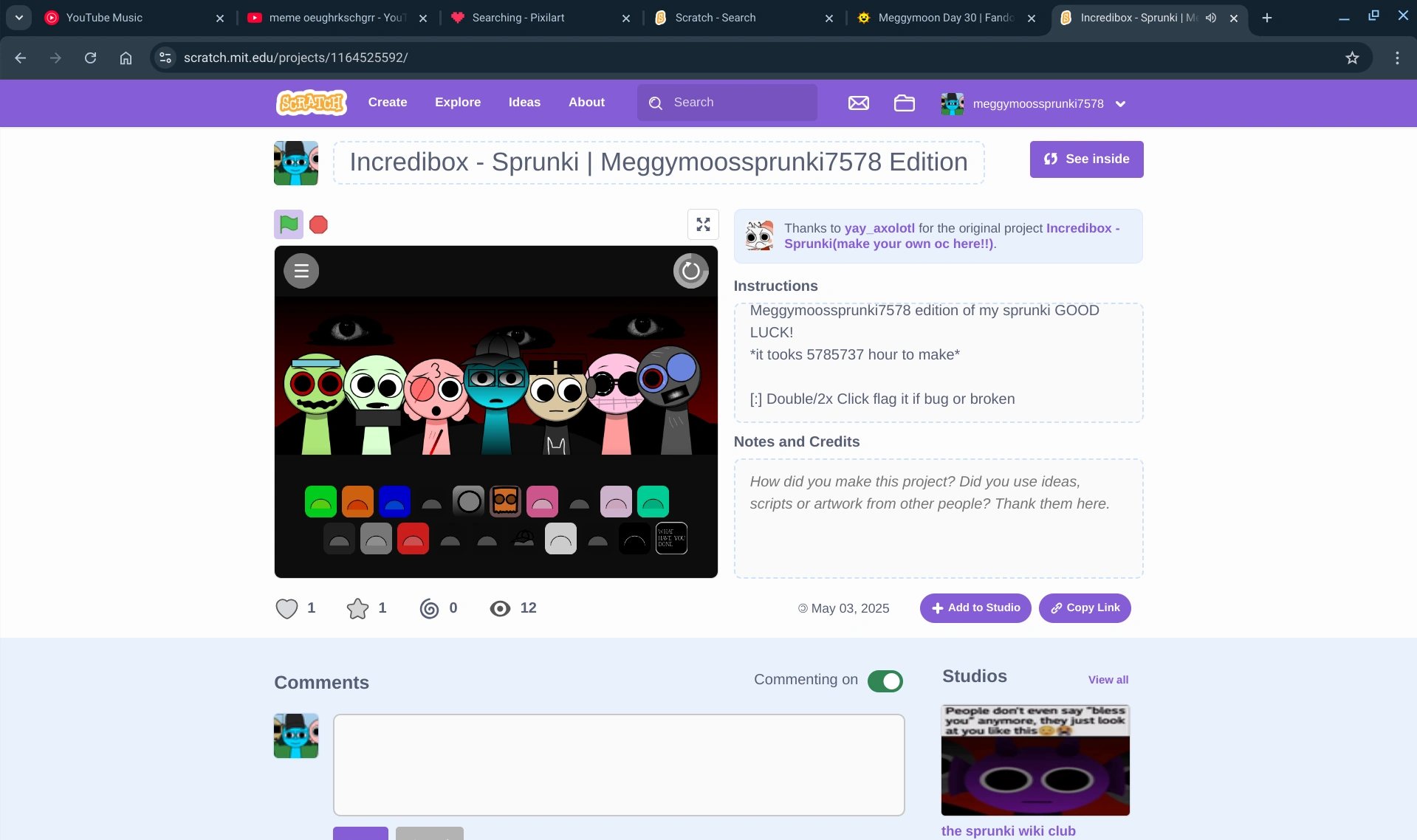Image resolution: width=1417 pixels, height=840 pixels.
Task: Select the brown glasses sprunki icon
Action: coord(505,501)
